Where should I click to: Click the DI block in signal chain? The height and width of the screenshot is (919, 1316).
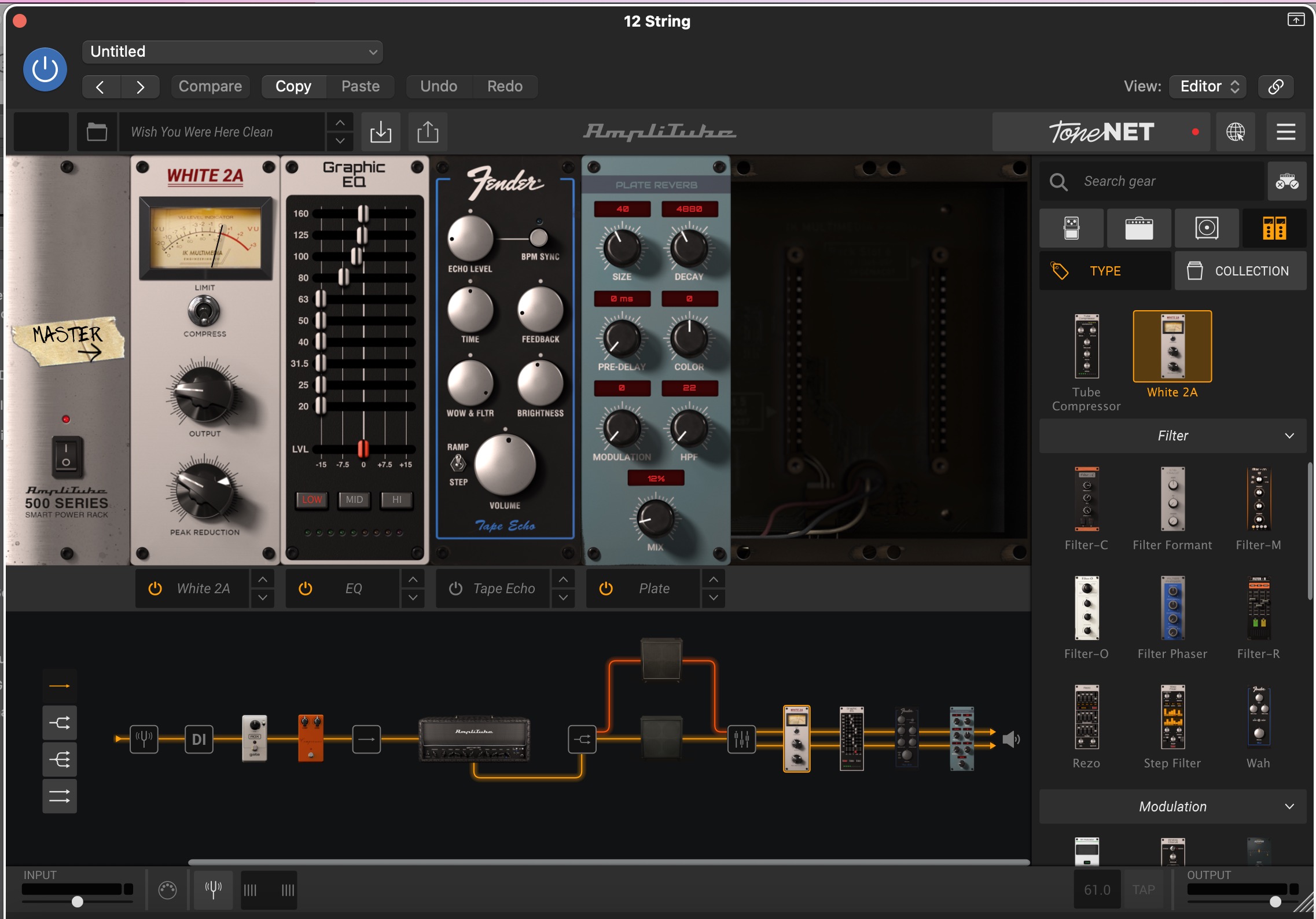pos(198,739)
